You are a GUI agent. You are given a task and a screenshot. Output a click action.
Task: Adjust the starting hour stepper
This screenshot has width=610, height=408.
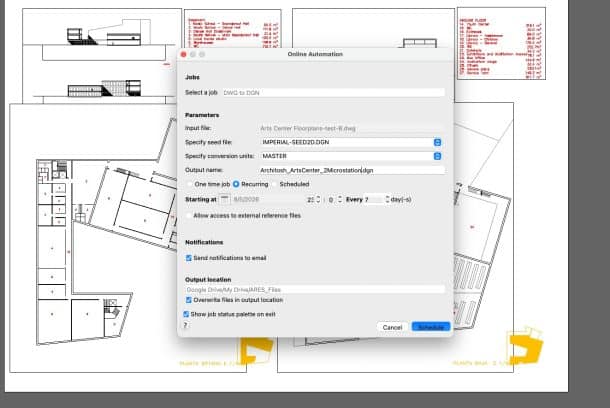pyautogui.click(x=318, y=200)
